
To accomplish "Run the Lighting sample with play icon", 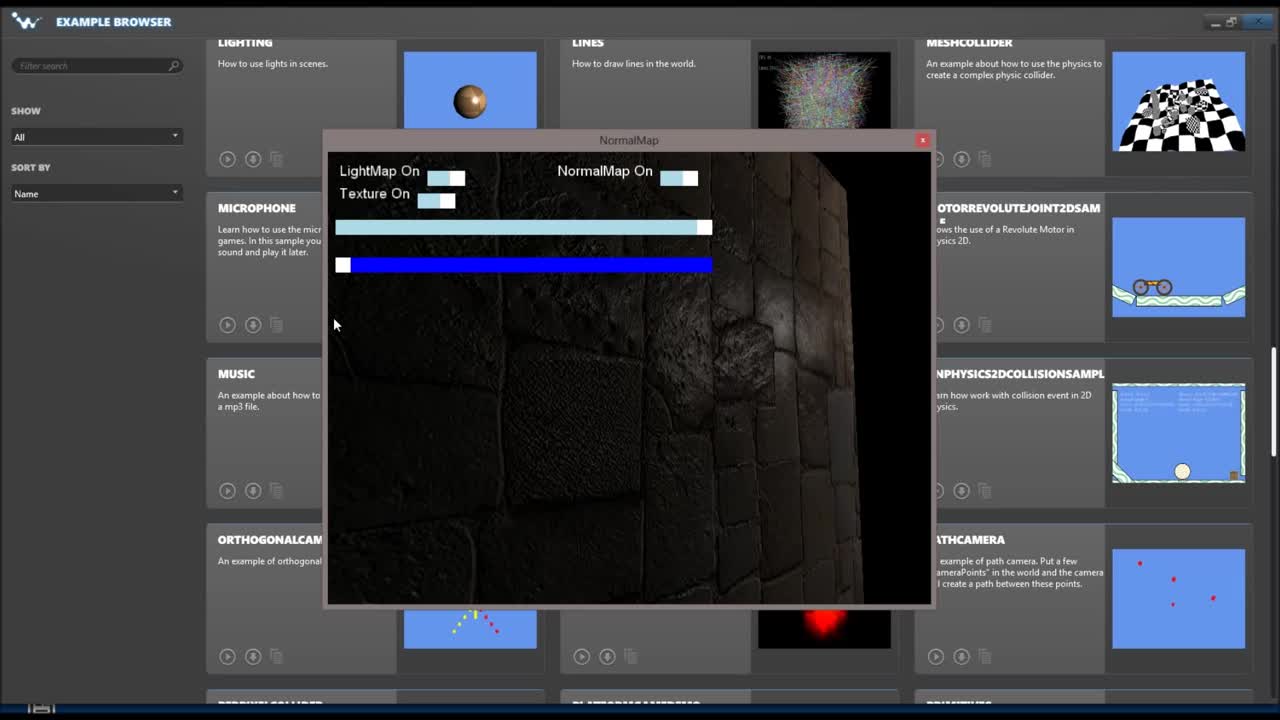I will pos(227,159).
